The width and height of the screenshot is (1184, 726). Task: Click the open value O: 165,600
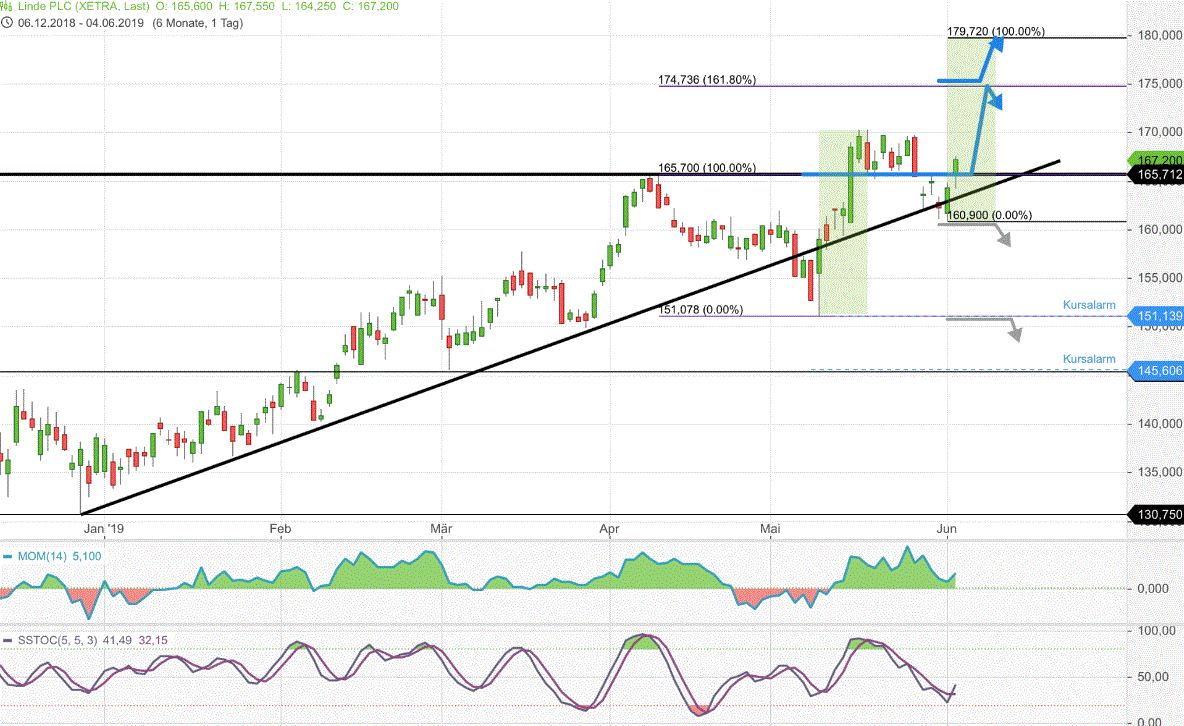point(184,6)
